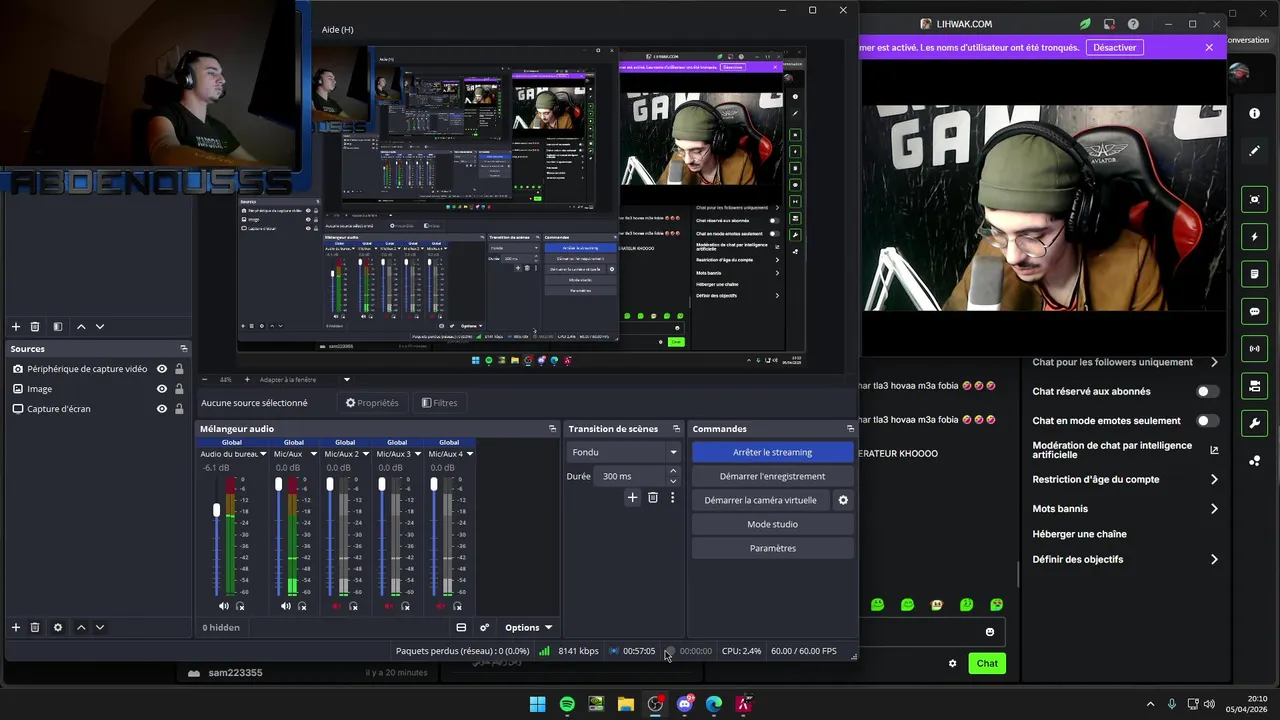This screenshot has width=1280, height=720.
Task: Click the help question mark in LIHWAK title bar
Action: 1133,24
